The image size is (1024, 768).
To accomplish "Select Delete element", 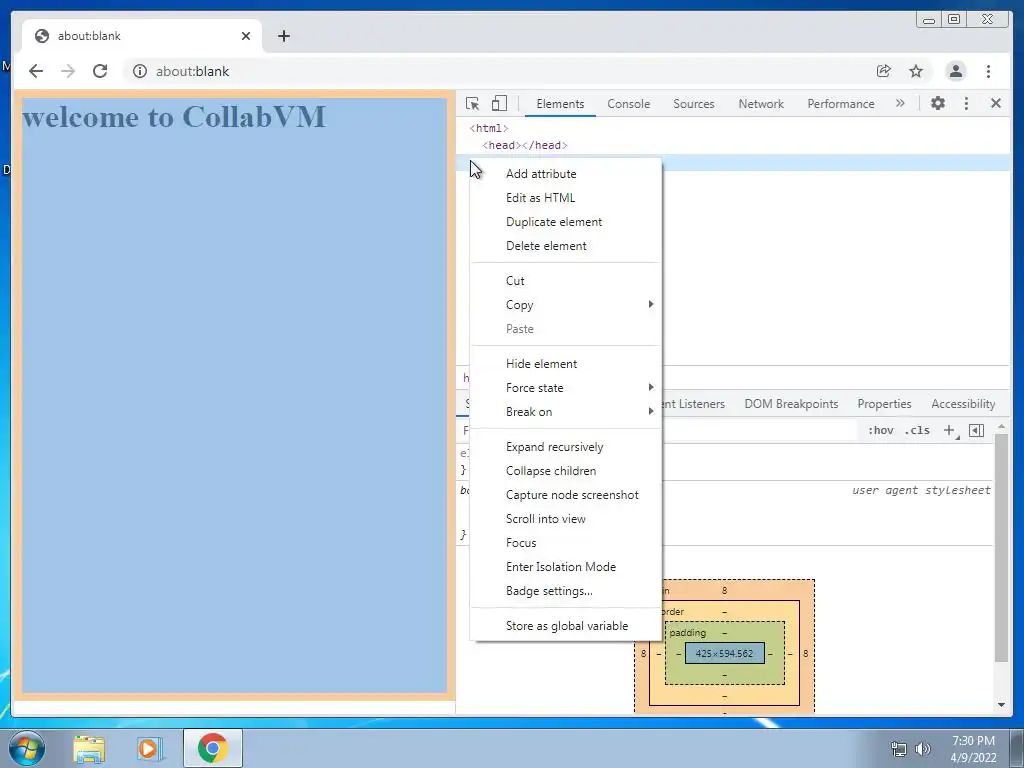I will [x=566, y=246].
